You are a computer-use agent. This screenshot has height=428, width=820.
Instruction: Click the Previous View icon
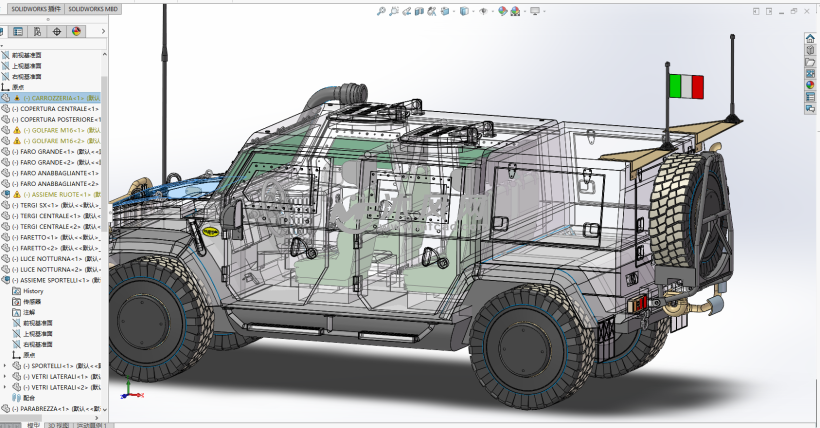(406, 11)
